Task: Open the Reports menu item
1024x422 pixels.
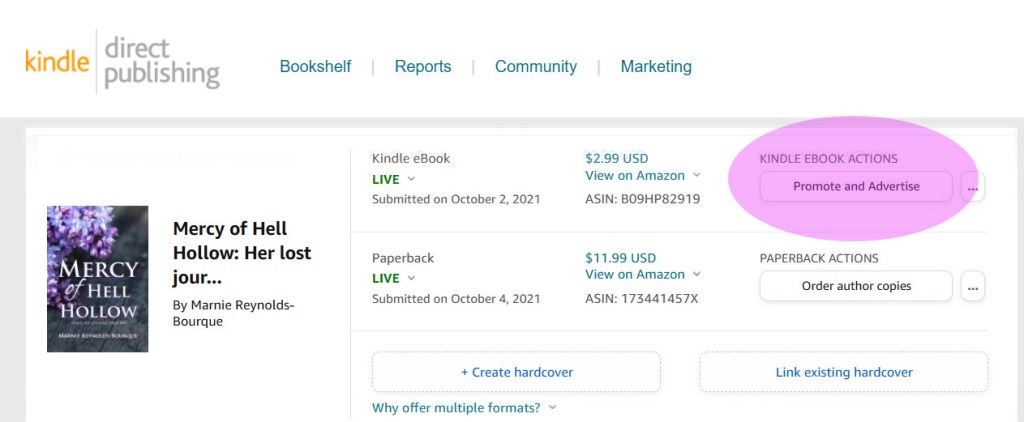Action: click(x=422, y=67)
